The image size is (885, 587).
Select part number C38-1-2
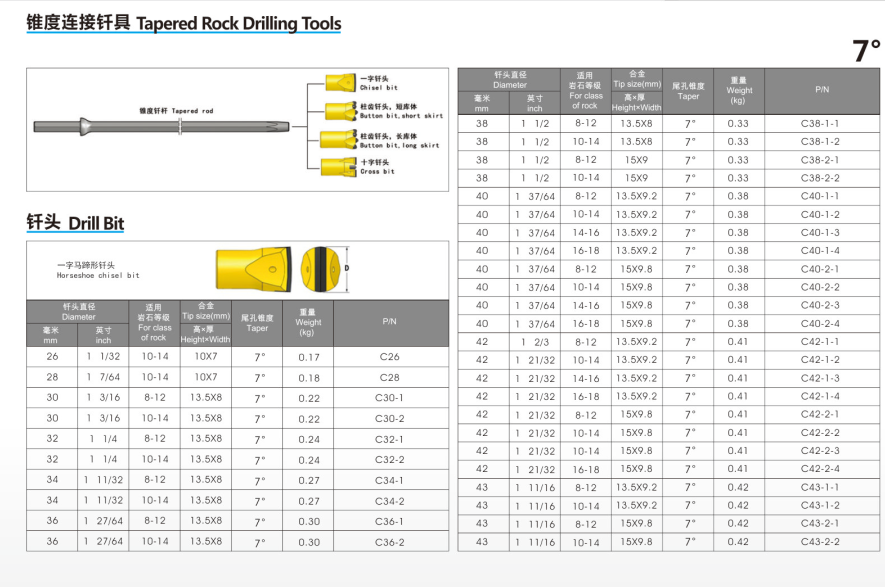(820, 142)
